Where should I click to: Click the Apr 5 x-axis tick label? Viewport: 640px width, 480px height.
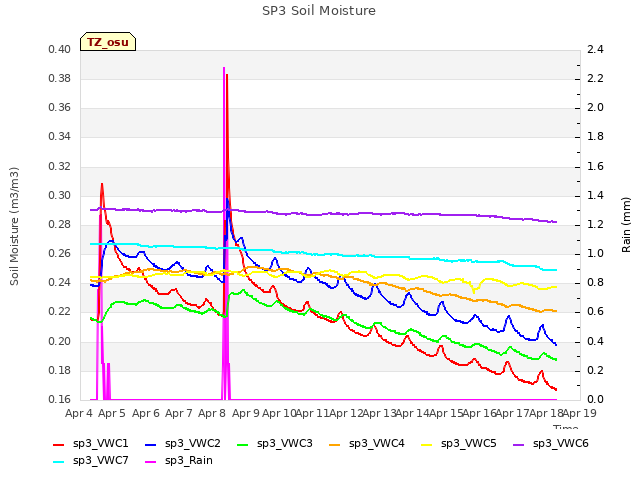[x=112, y=413]
